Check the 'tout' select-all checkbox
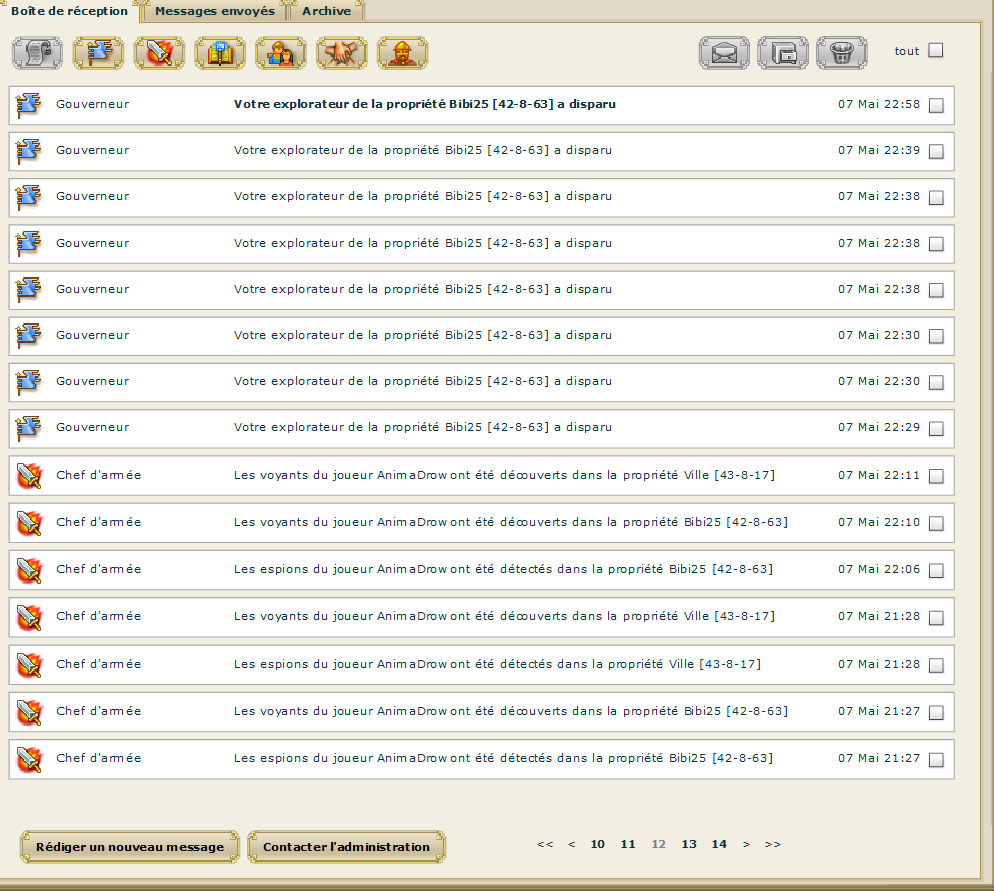The height and width of the screenshot is (891, 994). tap(936, 51)
